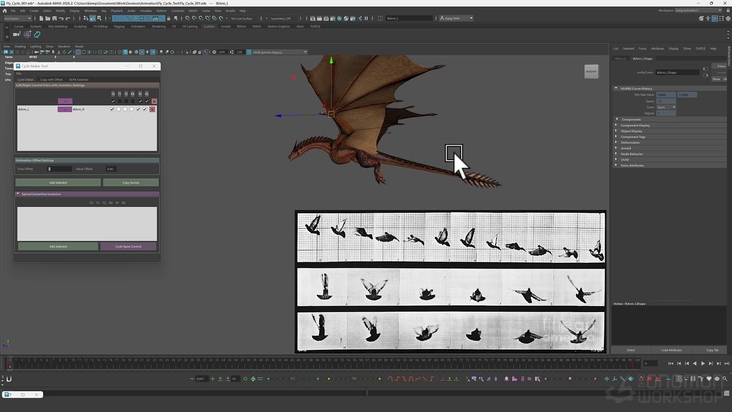Toggle fifth checkbox in IKArm_L row
Screen dimensions: 732x412
pos(139,109)
